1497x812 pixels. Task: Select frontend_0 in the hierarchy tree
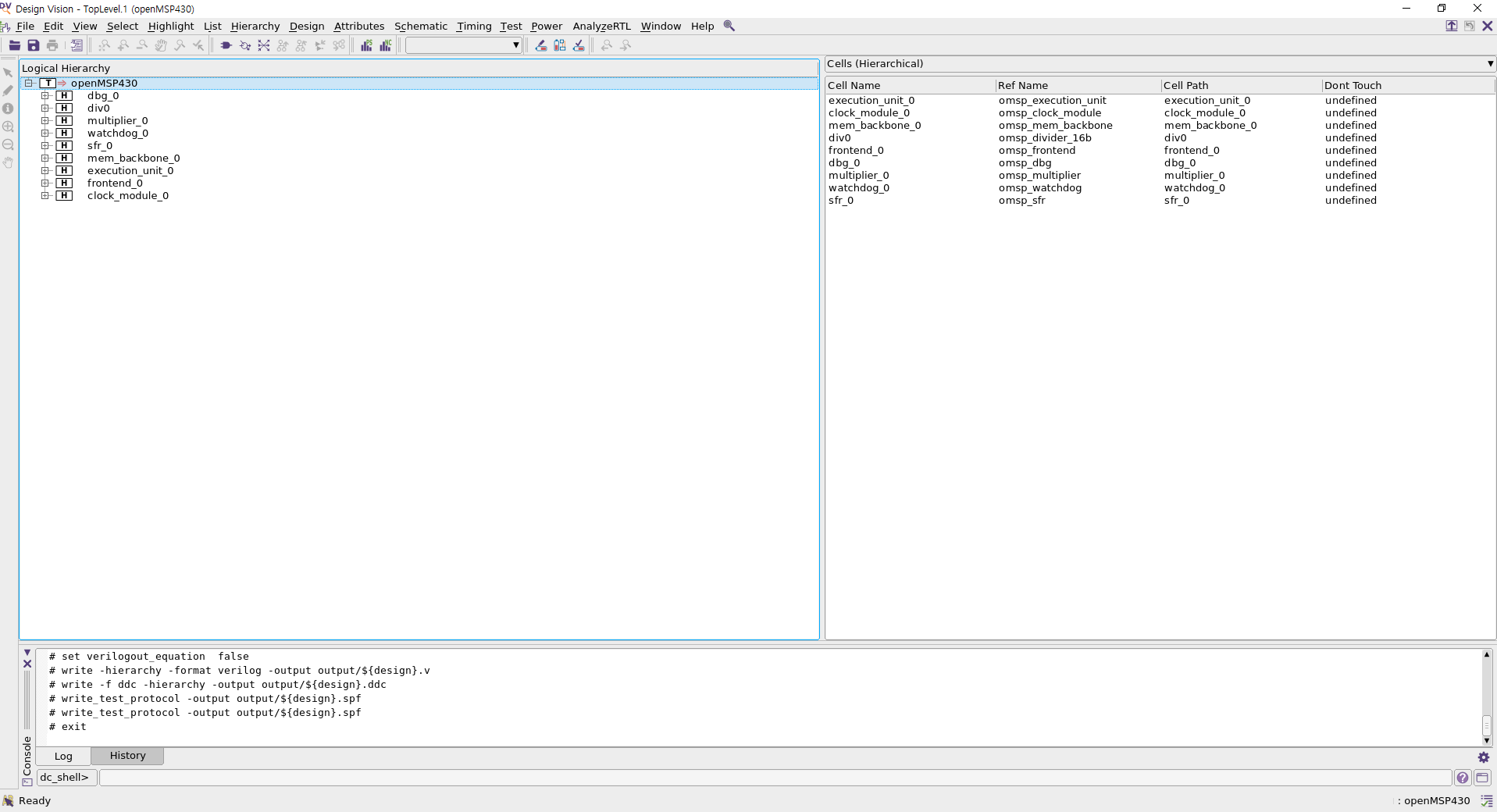tap(115, 183)
